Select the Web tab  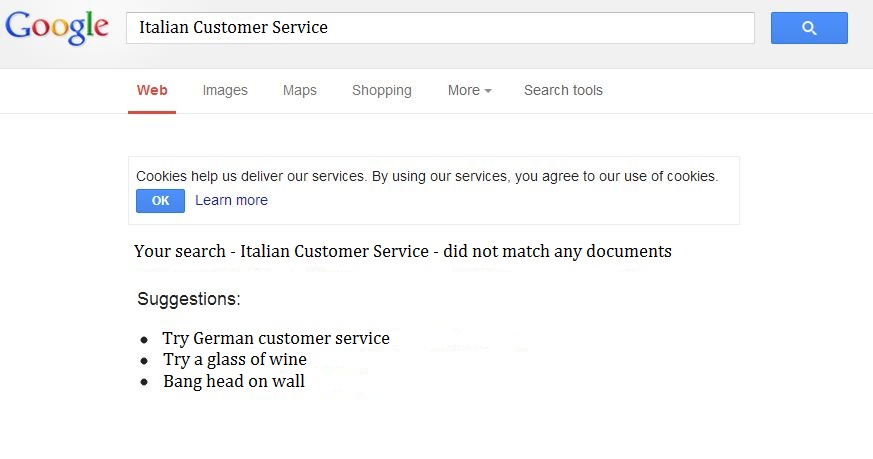point(152,90)
